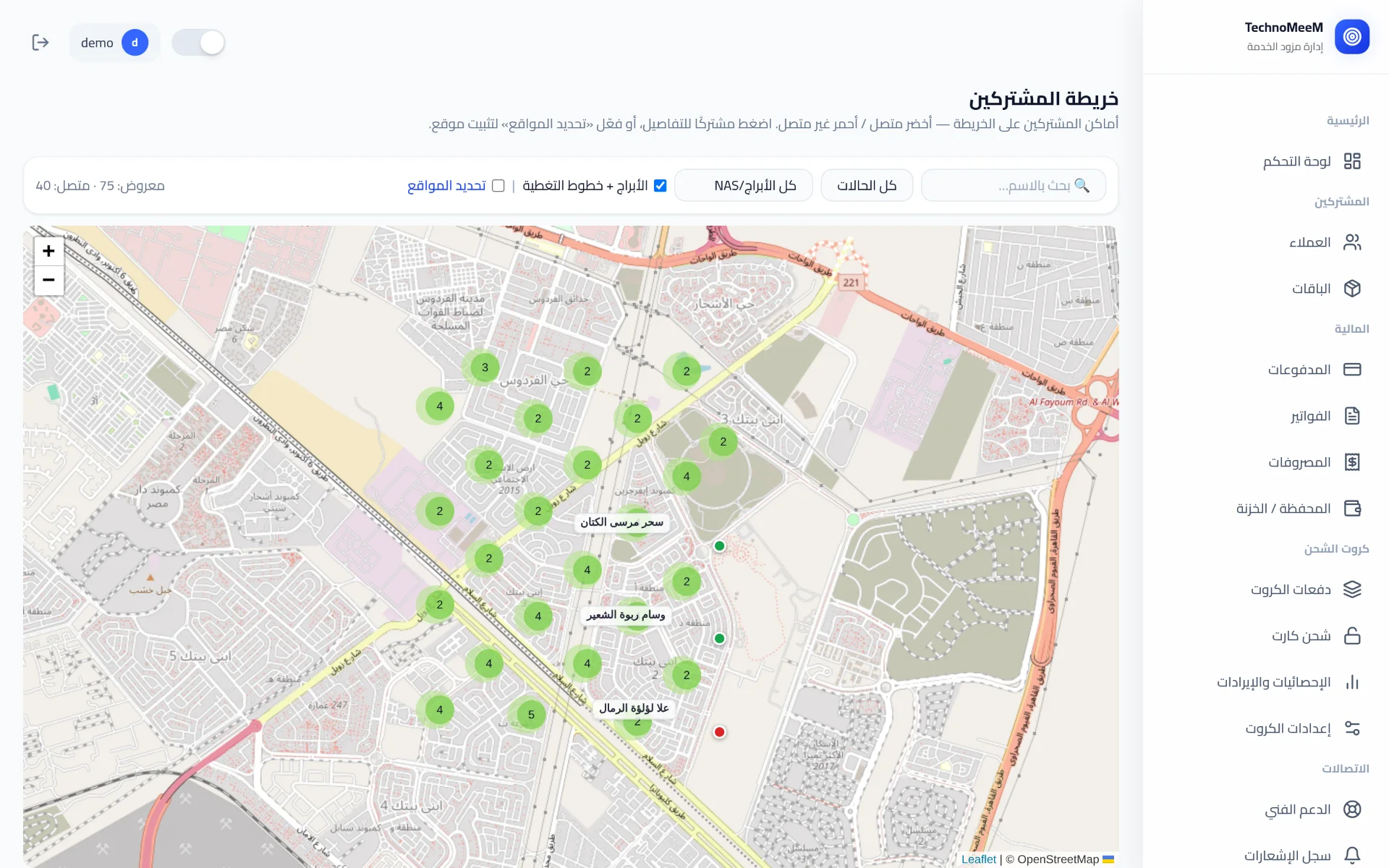
Task: Open الدعم الفني lifebuoy icon
Action: coord(1351,809)
